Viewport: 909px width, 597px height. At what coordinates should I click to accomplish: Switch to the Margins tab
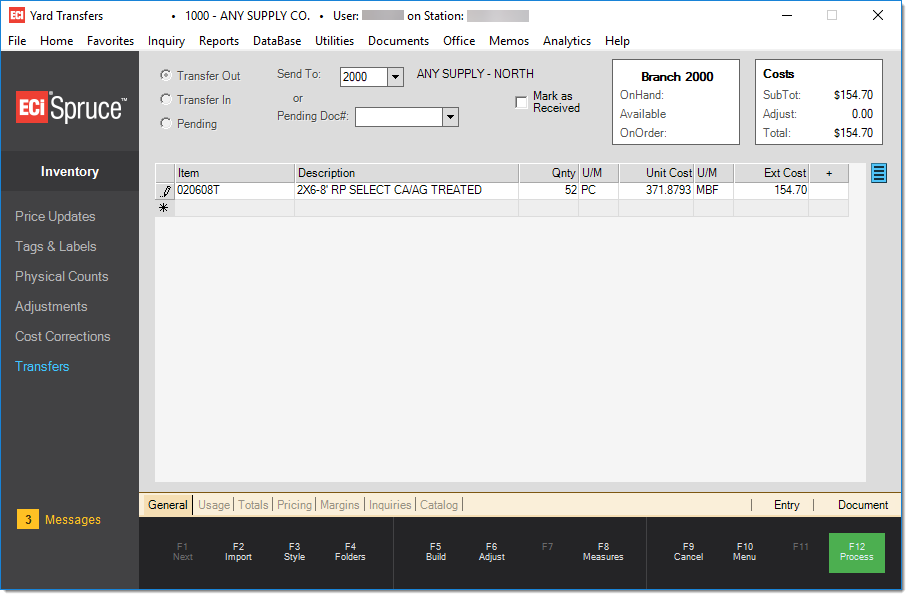point(341,507)
